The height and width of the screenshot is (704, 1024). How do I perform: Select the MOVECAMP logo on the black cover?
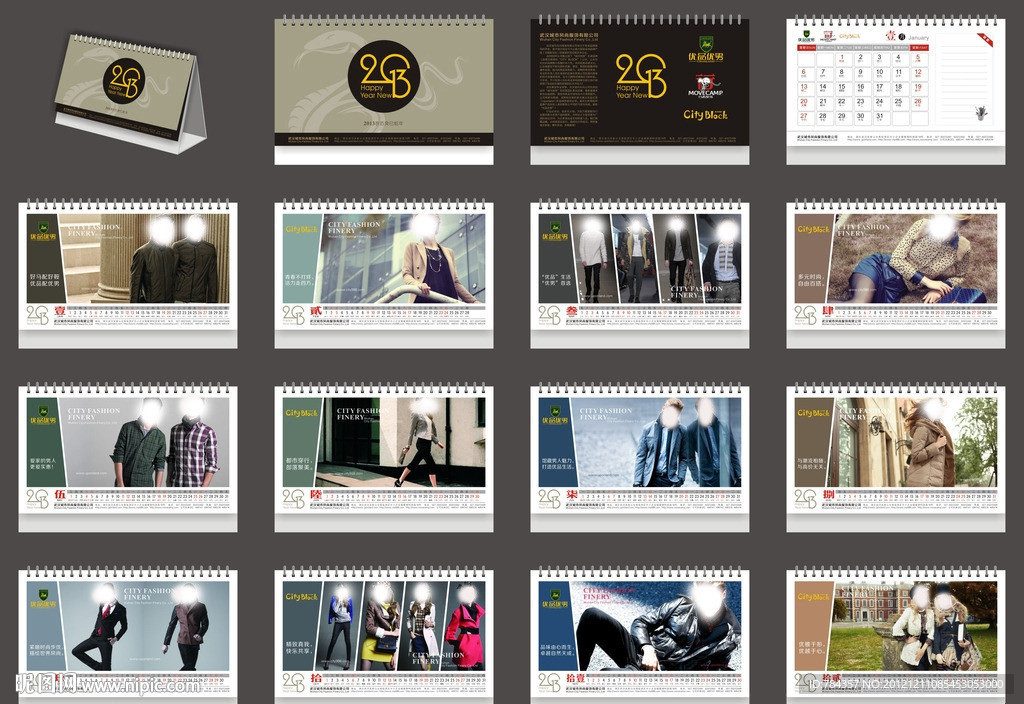[x=705, y=88]
